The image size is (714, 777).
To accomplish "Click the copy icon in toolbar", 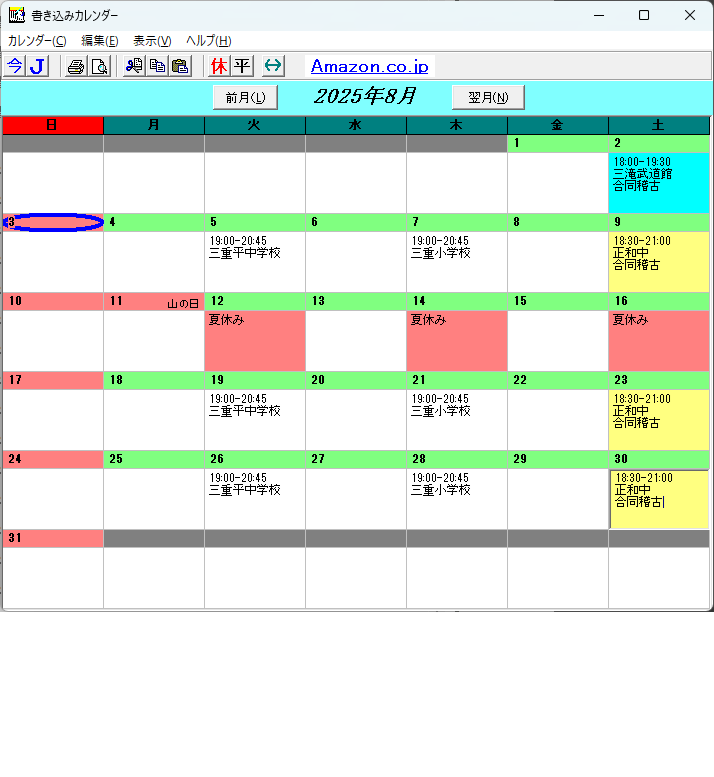I will tap(157, 66).
